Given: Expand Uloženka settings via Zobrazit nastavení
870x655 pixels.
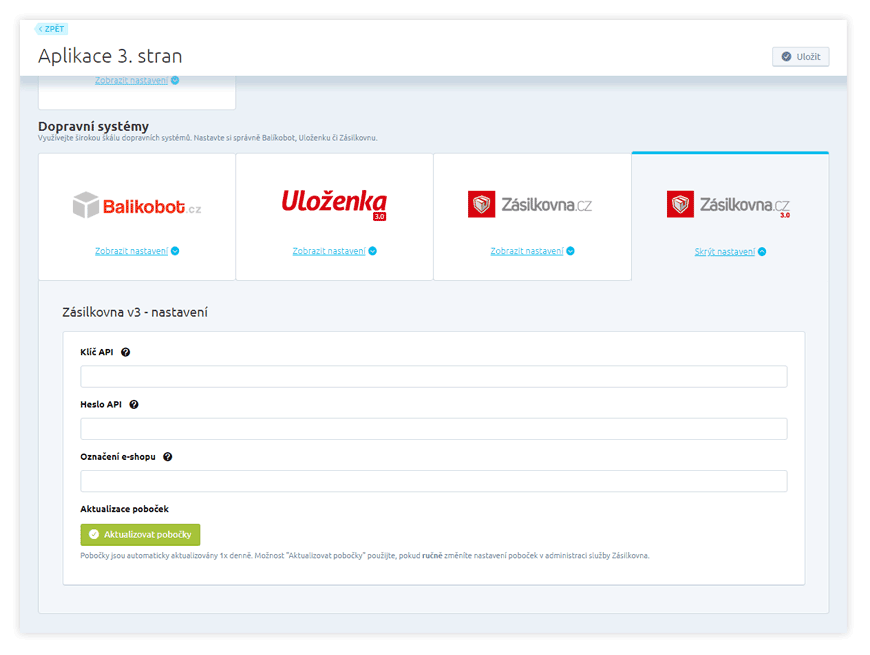Looking at the screenshot, I should point(334,251).
